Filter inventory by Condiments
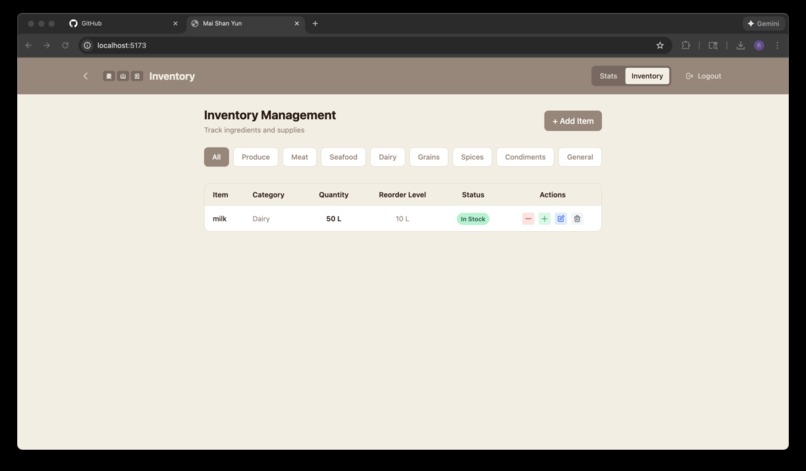806x471 pixels. pos(525,157)
